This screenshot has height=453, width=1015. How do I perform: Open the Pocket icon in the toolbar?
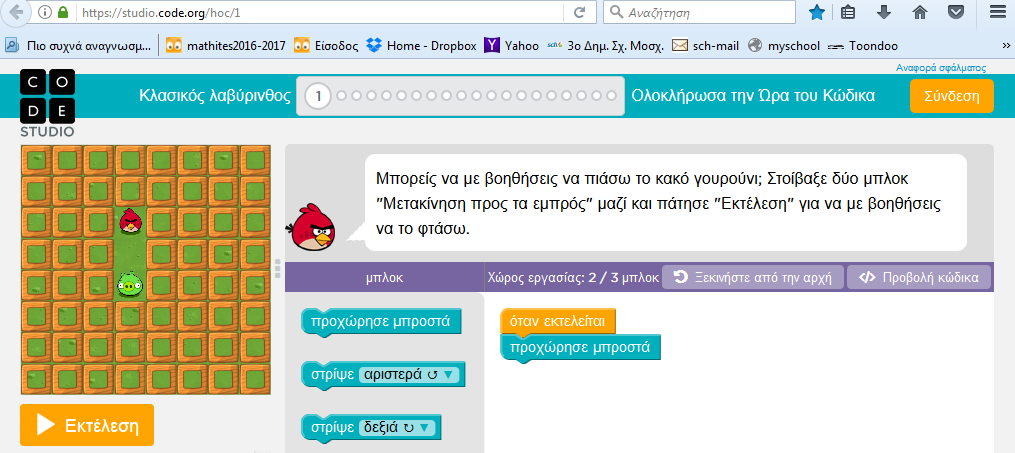956,13
